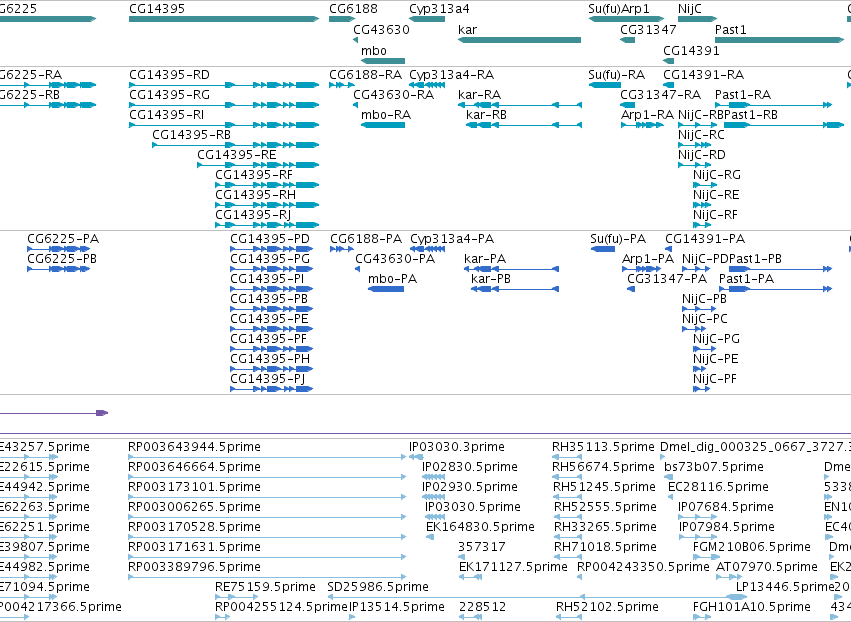Select protein NijC-PB
This screenshot has height=622, width=851.
[x=699, y=309]
